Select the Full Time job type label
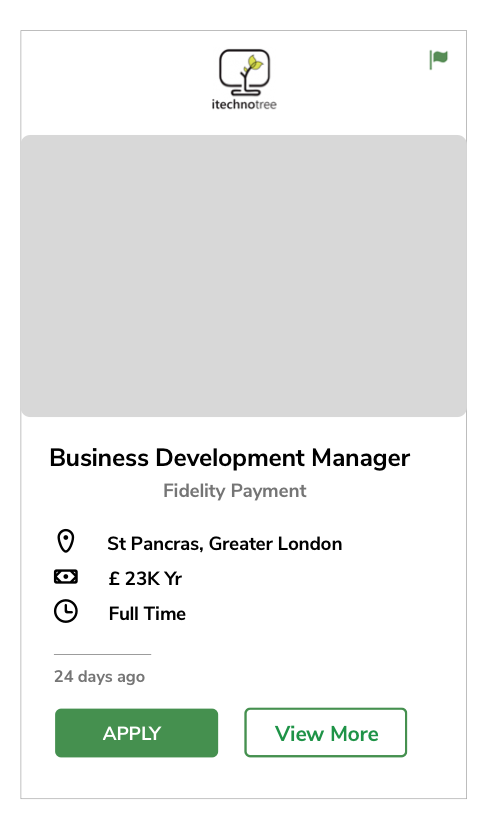This screenshot has width=492, height=834. click(x=147, y=613)
